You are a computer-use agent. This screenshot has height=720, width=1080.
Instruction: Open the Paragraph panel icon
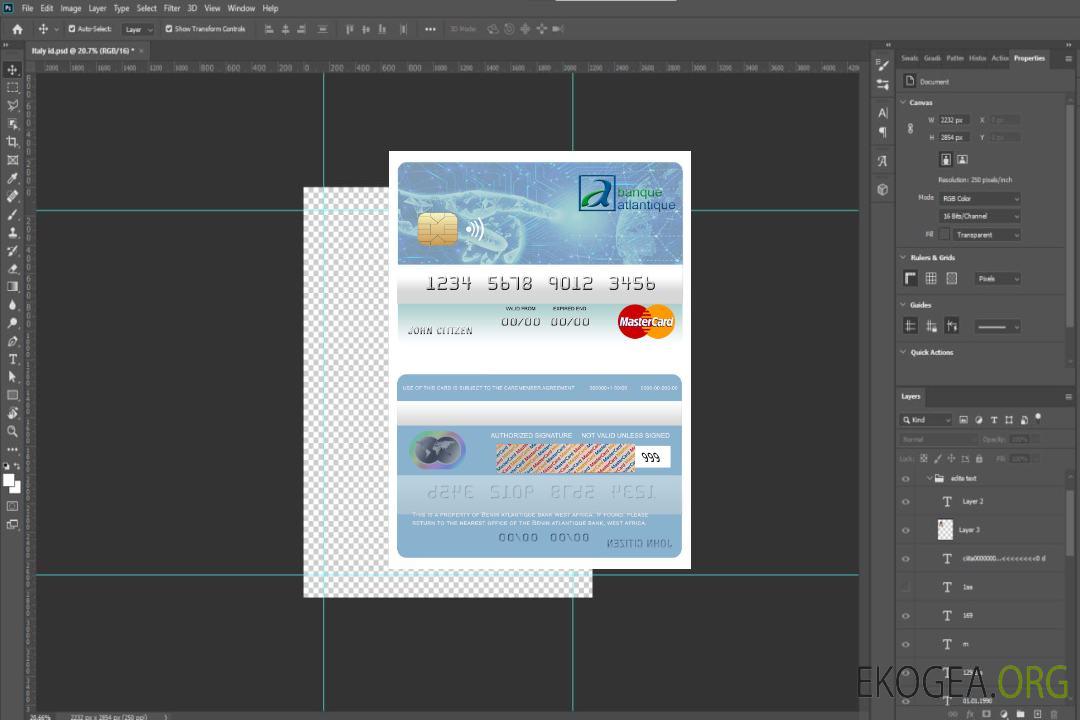pos(883,132)
